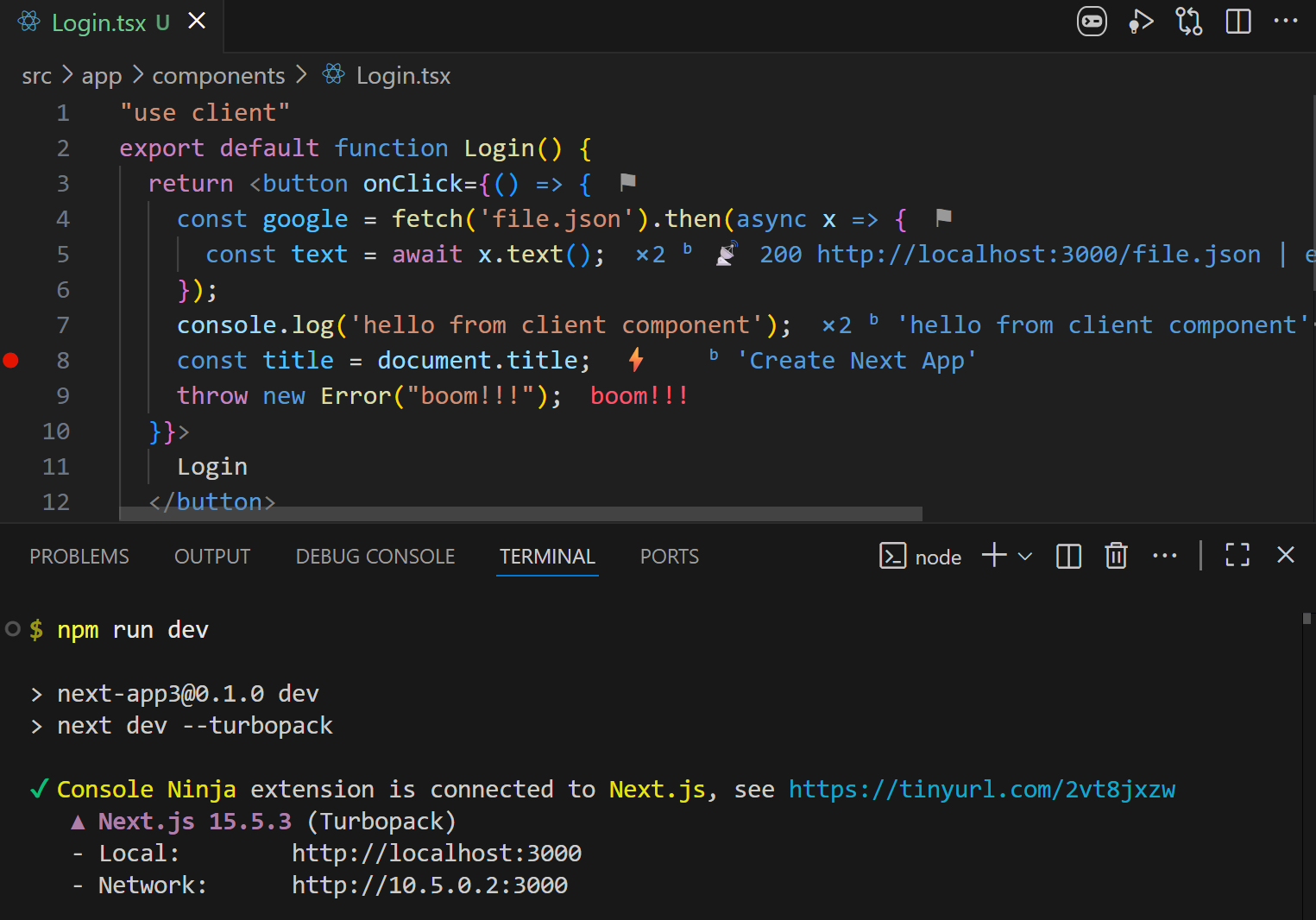Click the run and debug play icon

click(1140, 22)
